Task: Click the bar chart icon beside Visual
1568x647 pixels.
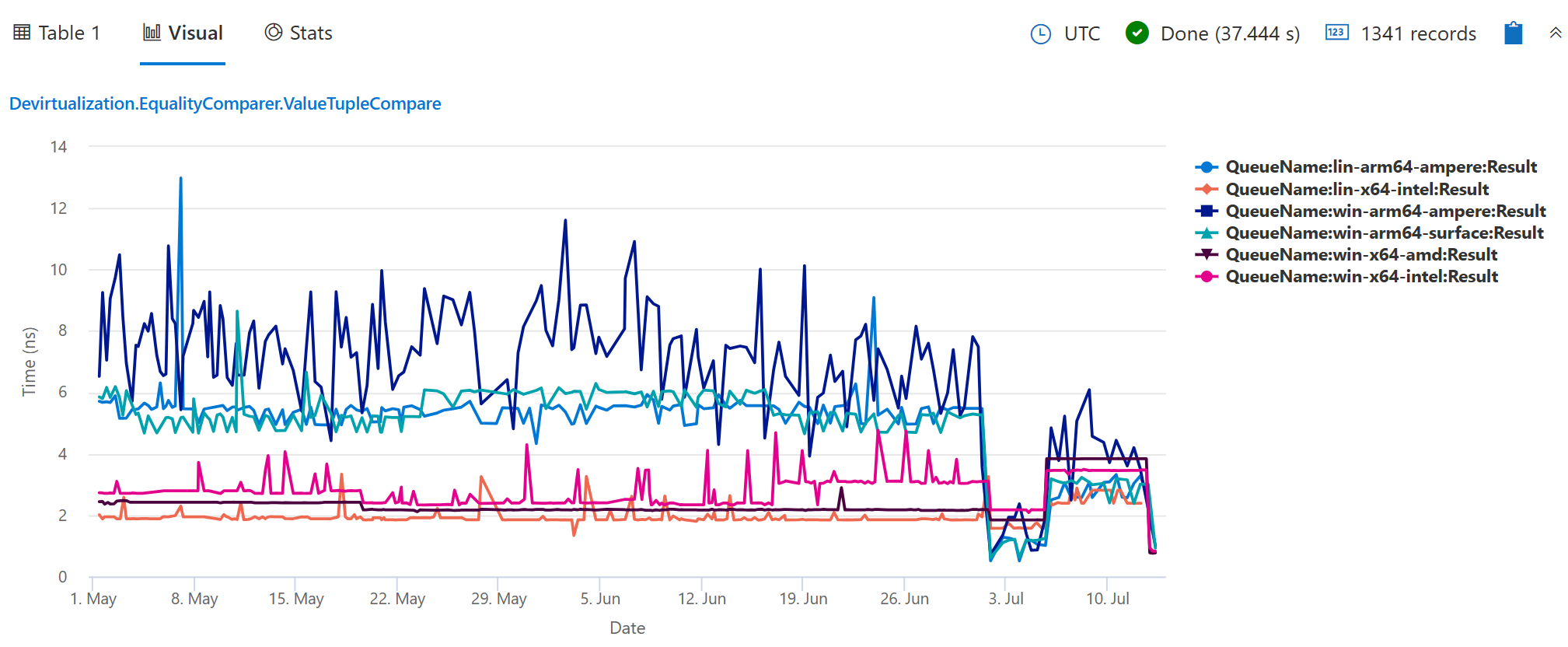Action: click(152, 32)
